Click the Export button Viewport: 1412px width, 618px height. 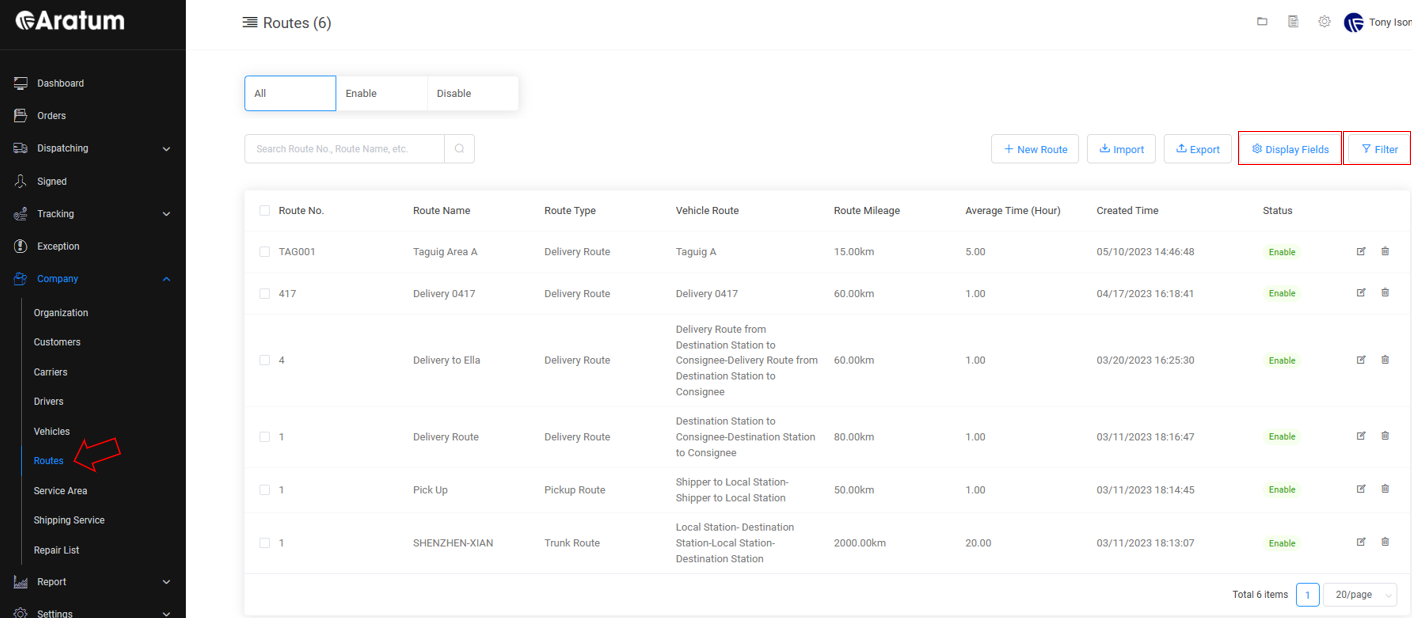(x=1198, y=149)
